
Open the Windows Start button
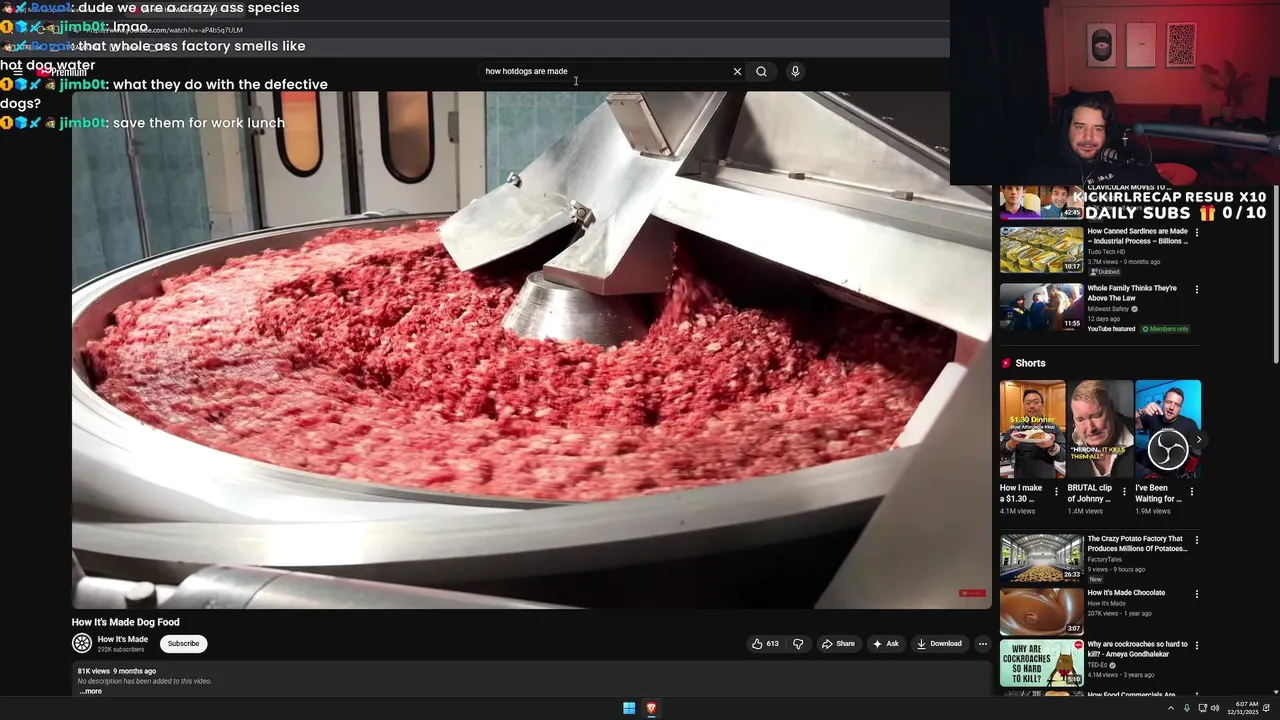point(629,708)
